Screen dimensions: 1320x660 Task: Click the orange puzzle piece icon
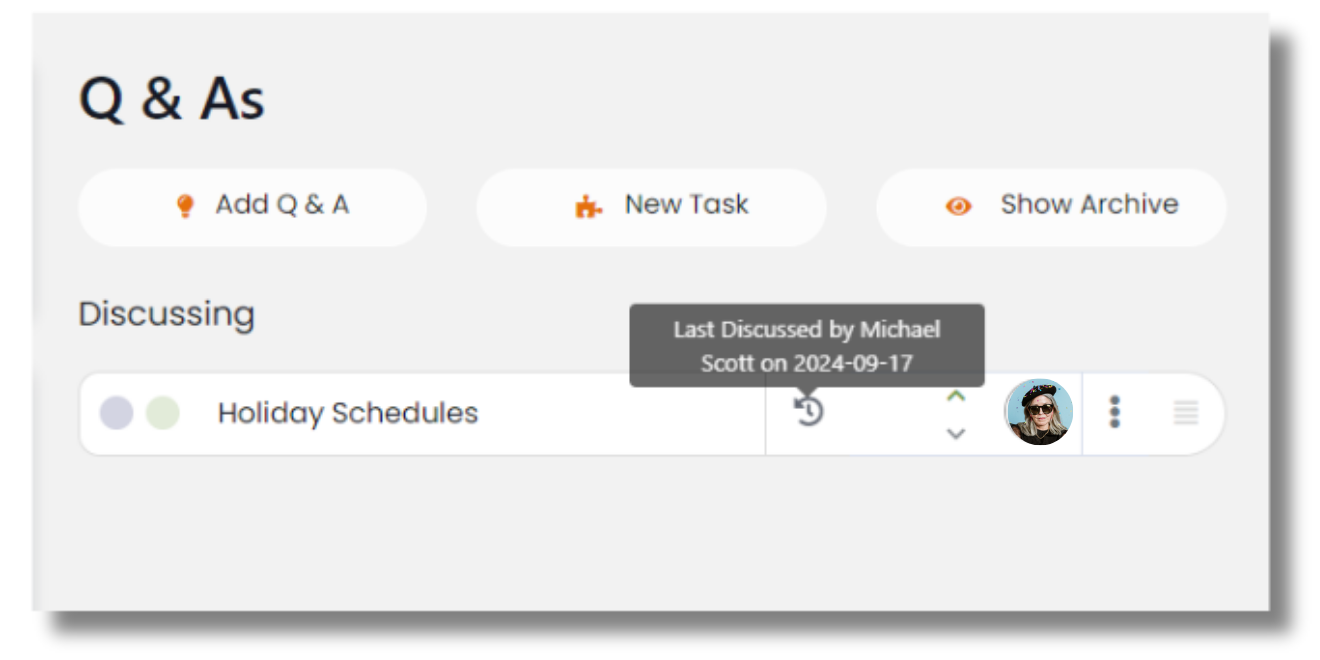pos(588,207)
